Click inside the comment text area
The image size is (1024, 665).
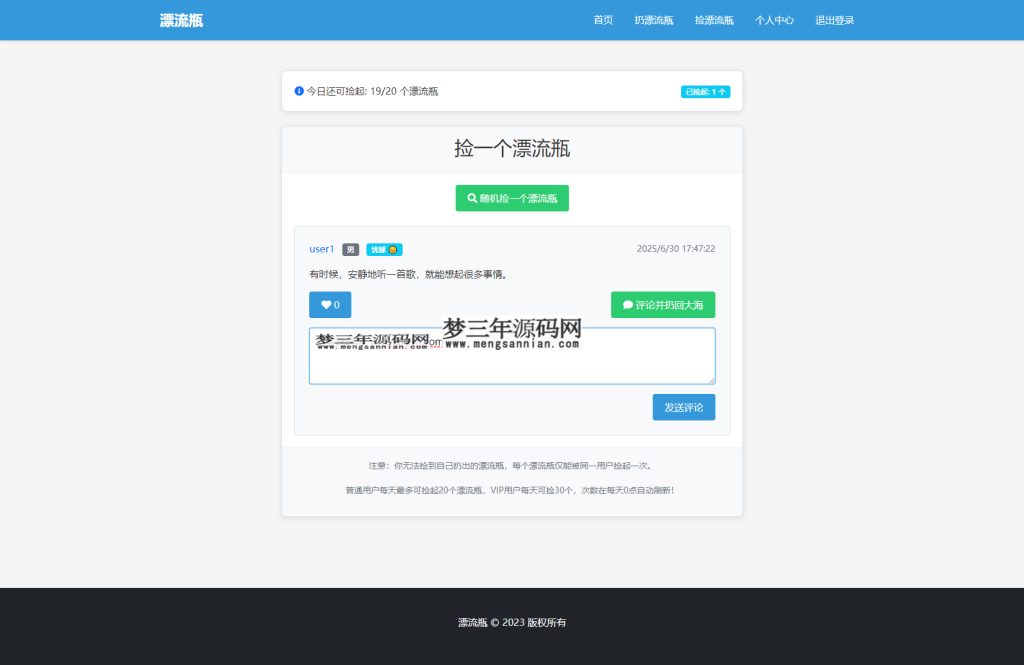512,356
